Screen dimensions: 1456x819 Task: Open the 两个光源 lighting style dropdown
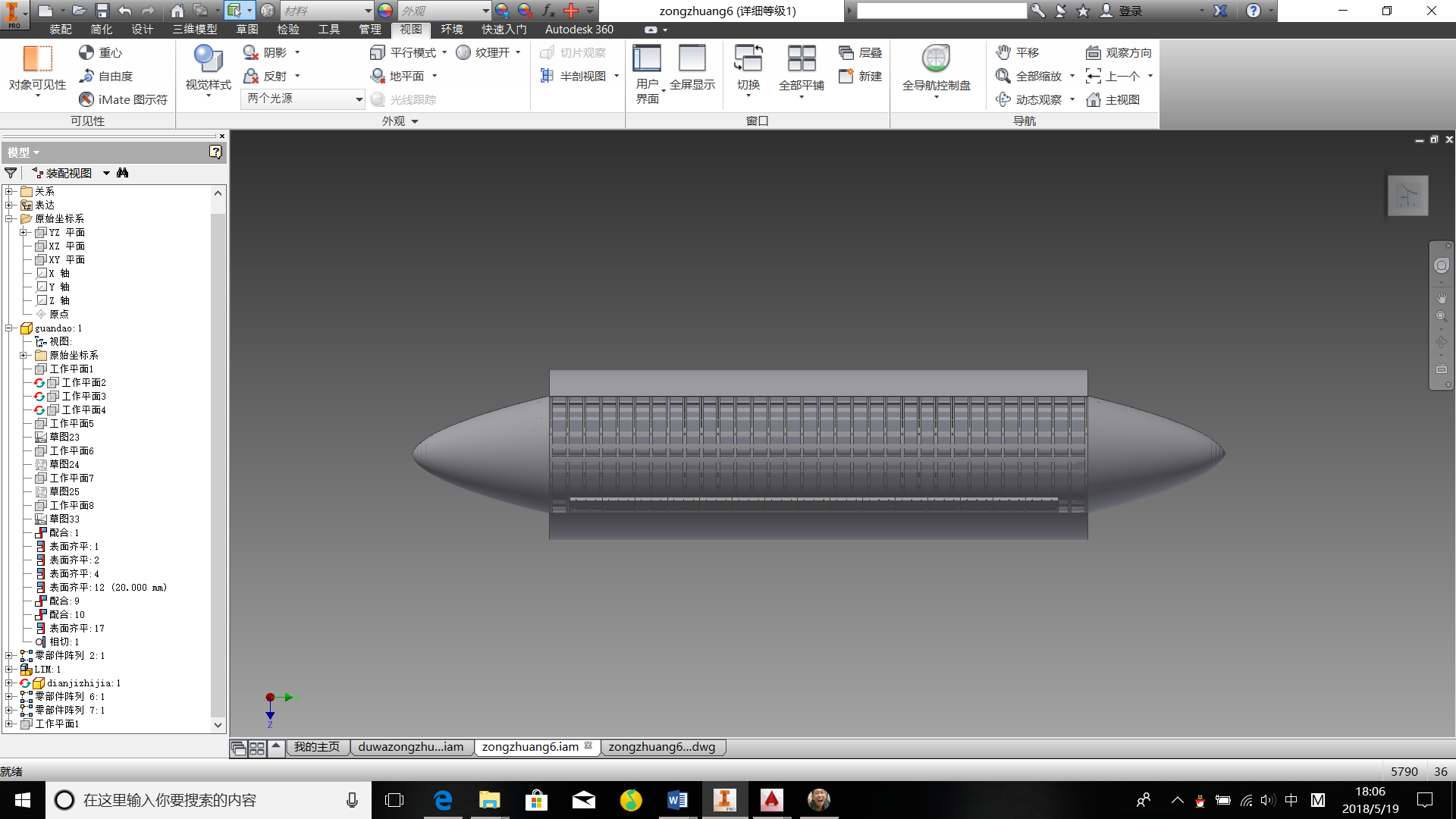(x=359, y=99)
